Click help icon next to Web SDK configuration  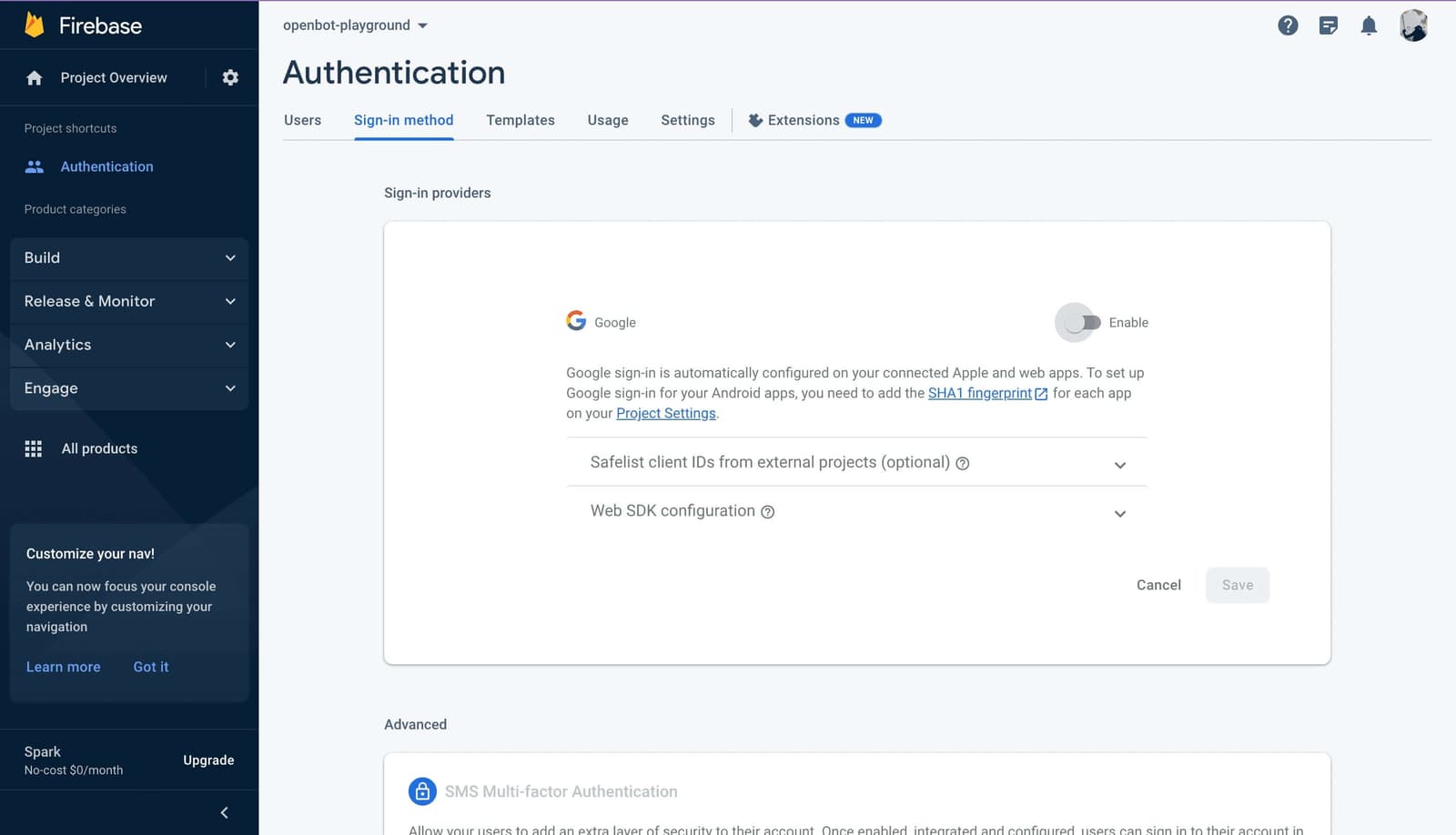click(x=768, y=512)
